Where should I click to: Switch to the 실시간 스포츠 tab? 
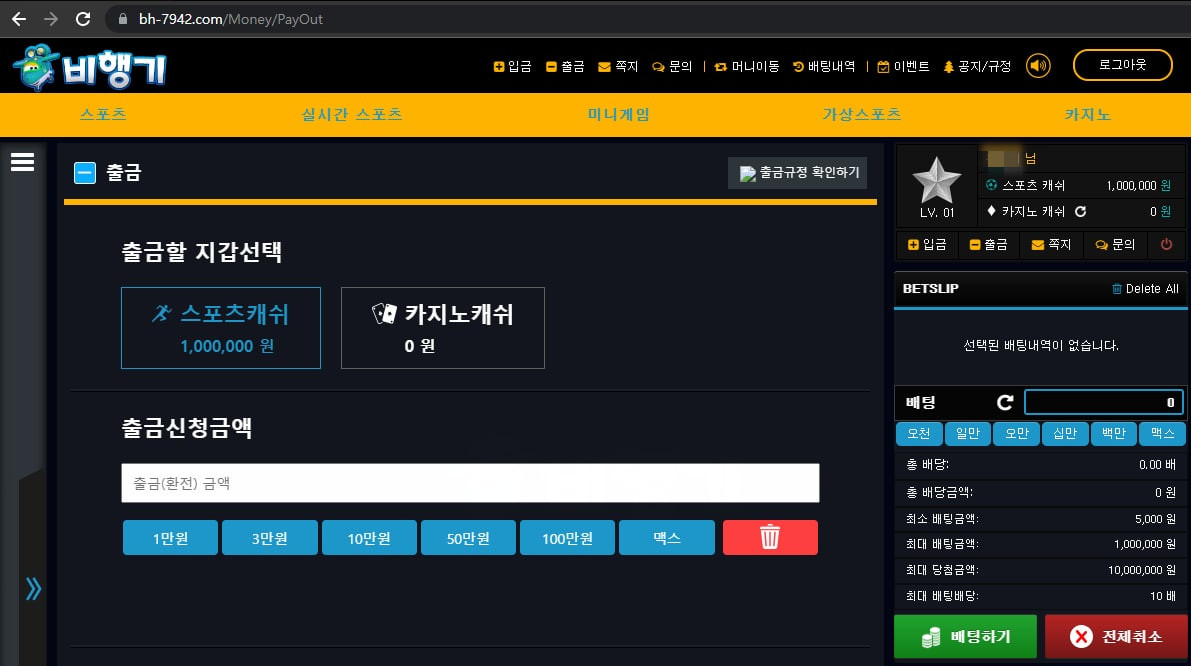[352, 115]
